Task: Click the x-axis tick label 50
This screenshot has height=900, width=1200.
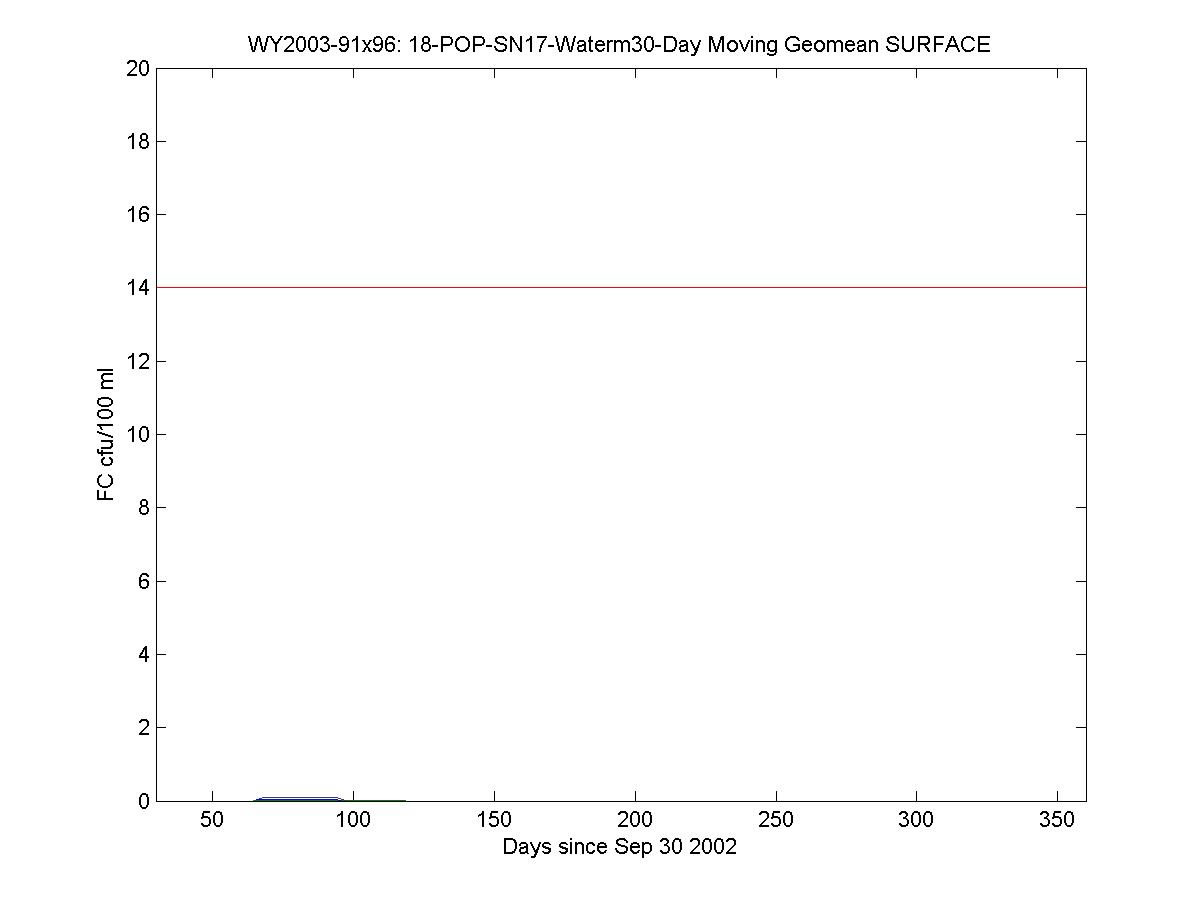Action: (x=212, y=821)
